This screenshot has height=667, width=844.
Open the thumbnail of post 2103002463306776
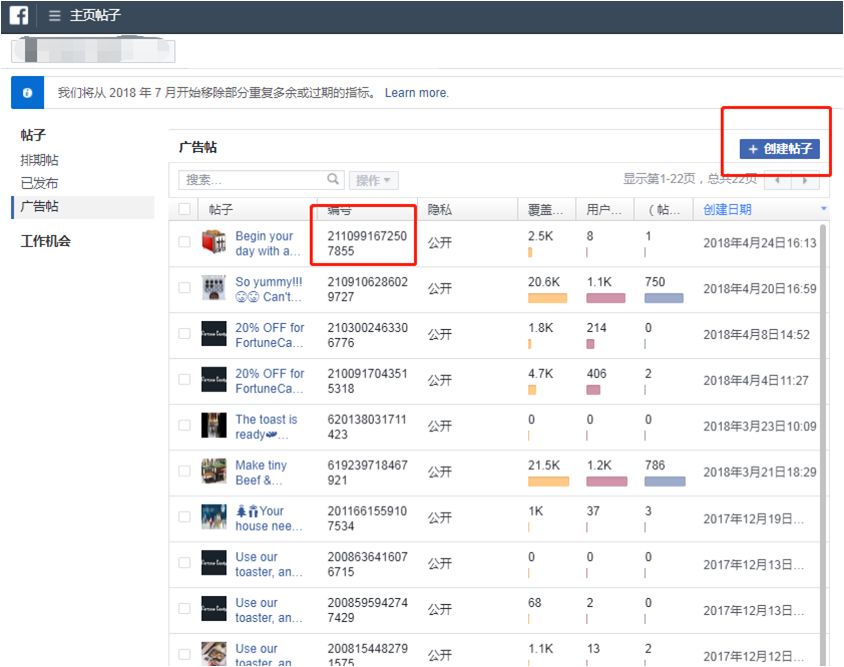tap(214, 334)
